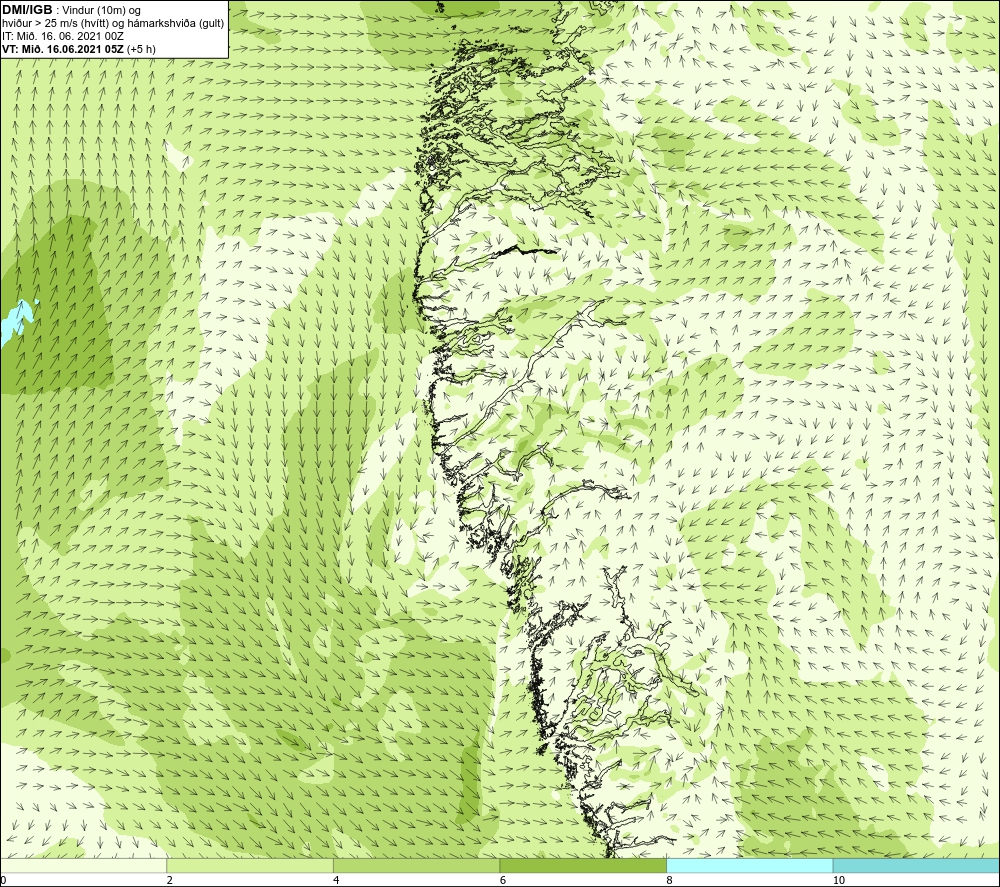Click the '8' label on the color scale
1000x887 pixels.
coord(670,880)
